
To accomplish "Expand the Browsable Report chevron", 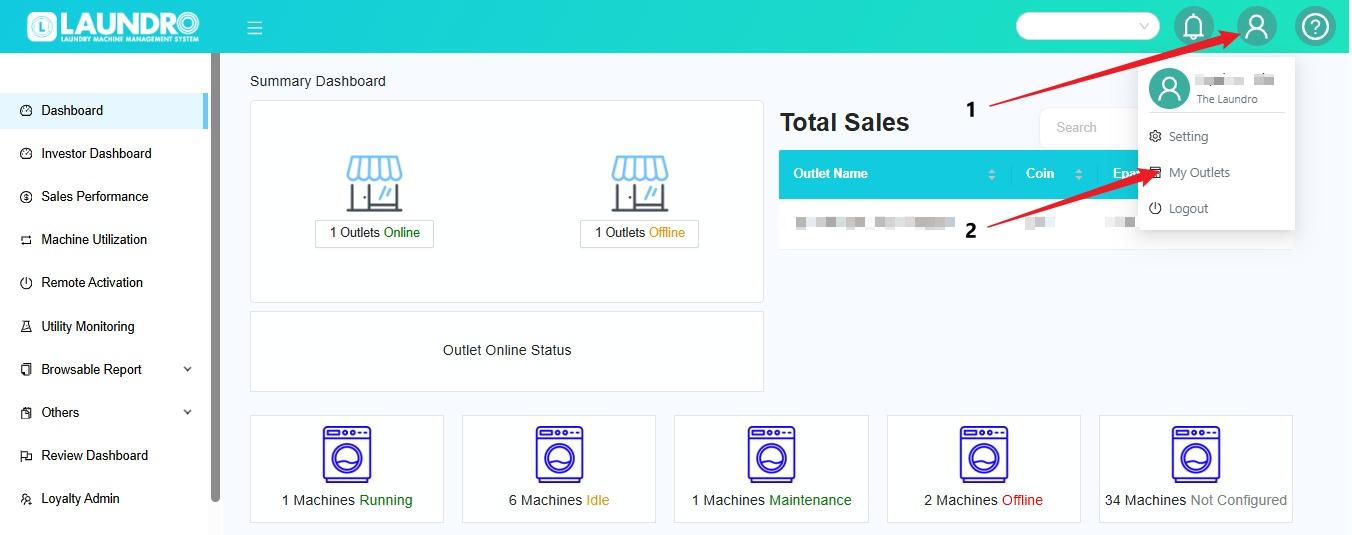I will 187,369.
